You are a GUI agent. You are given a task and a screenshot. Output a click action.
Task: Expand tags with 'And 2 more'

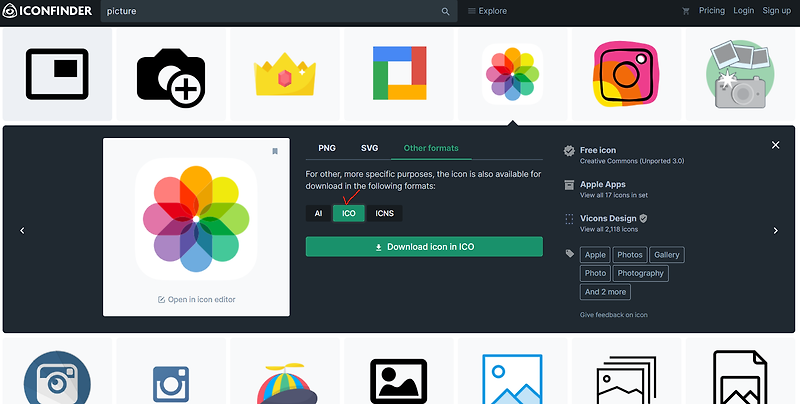pyautogui.click(x=605, y=292)
